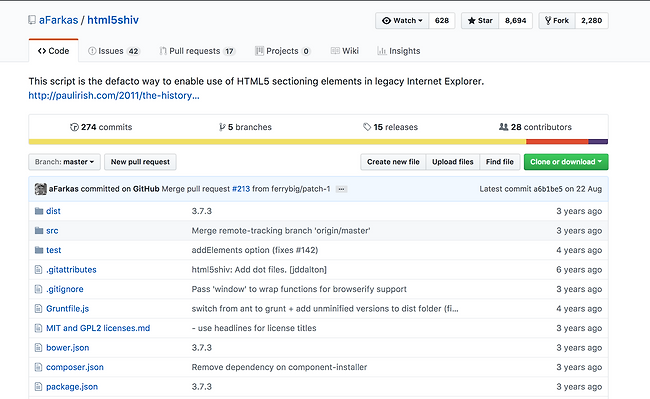Click the New pull request button

(x=140, y=162)
